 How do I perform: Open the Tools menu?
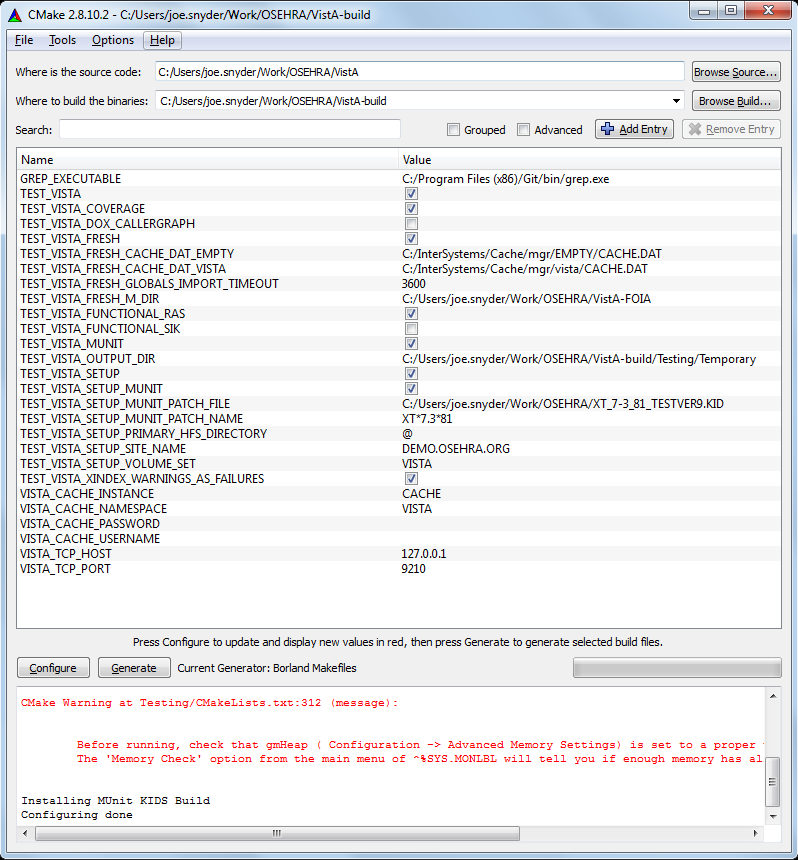(x=62, y=40)
